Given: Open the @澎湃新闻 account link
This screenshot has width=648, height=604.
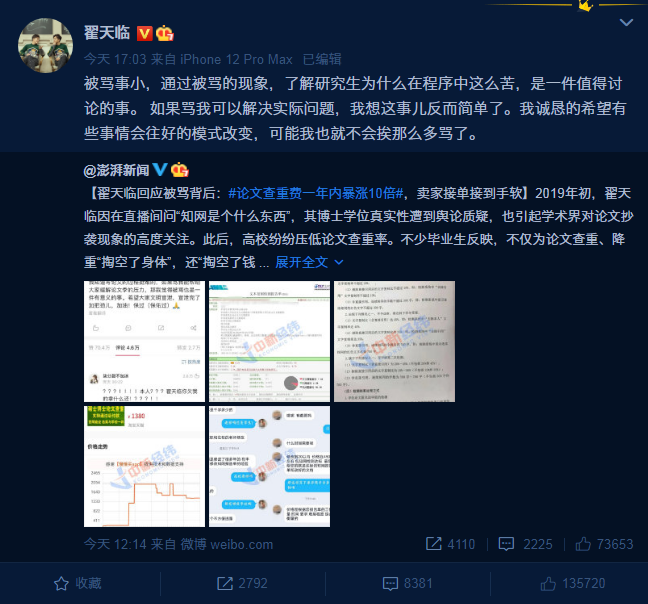Looking at the screenshot, I should (116, 170).
